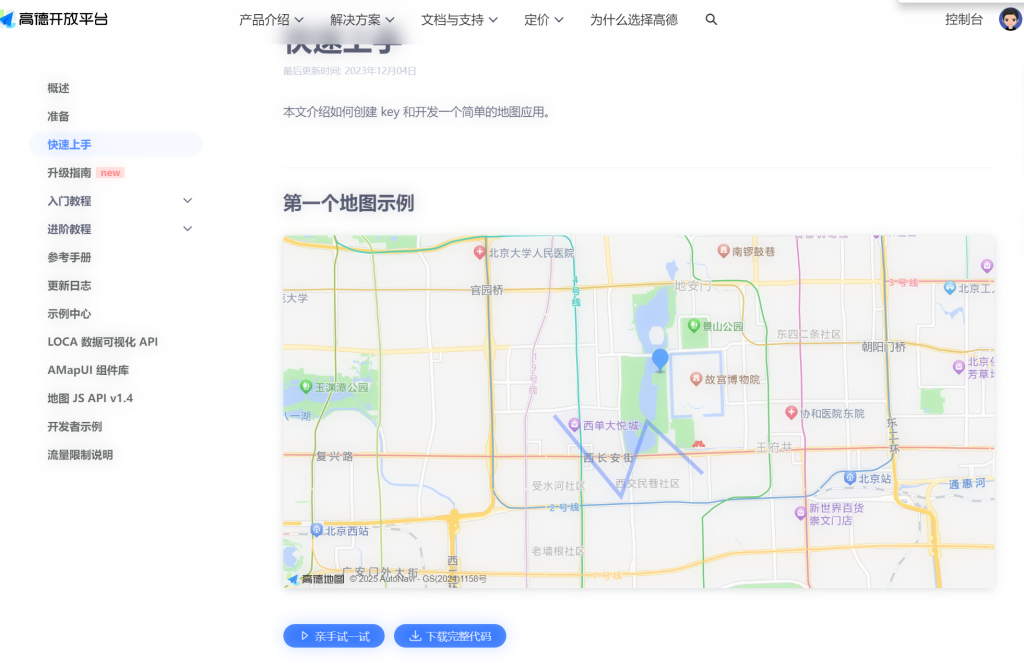
Task: Click the 北京站 railway station icon
Action: tap(850, 478)
